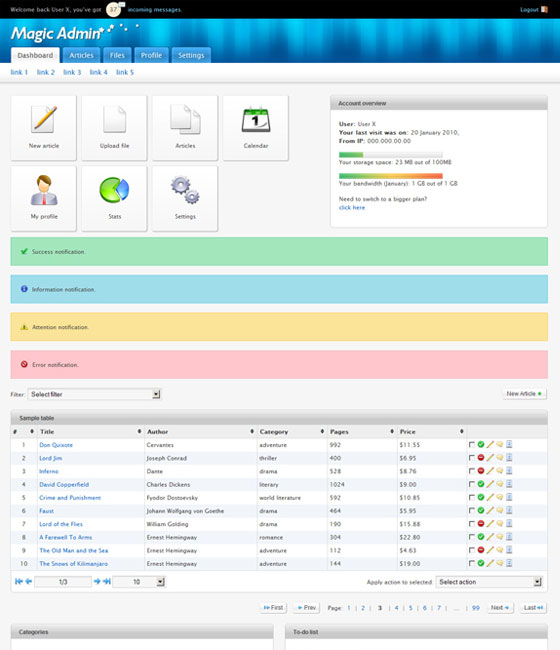Open the rows per page dropdown showing 10

139,582
